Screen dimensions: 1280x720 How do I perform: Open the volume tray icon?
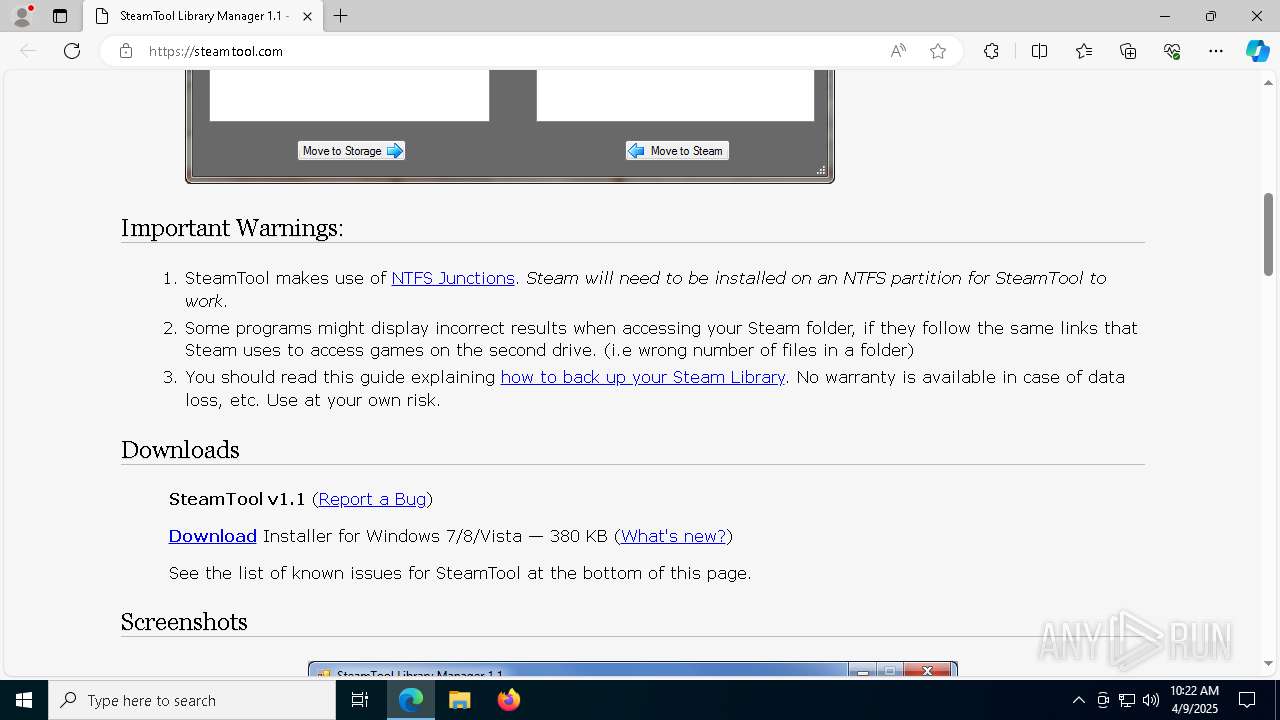pyautogui.click(x=1151, y=700)
